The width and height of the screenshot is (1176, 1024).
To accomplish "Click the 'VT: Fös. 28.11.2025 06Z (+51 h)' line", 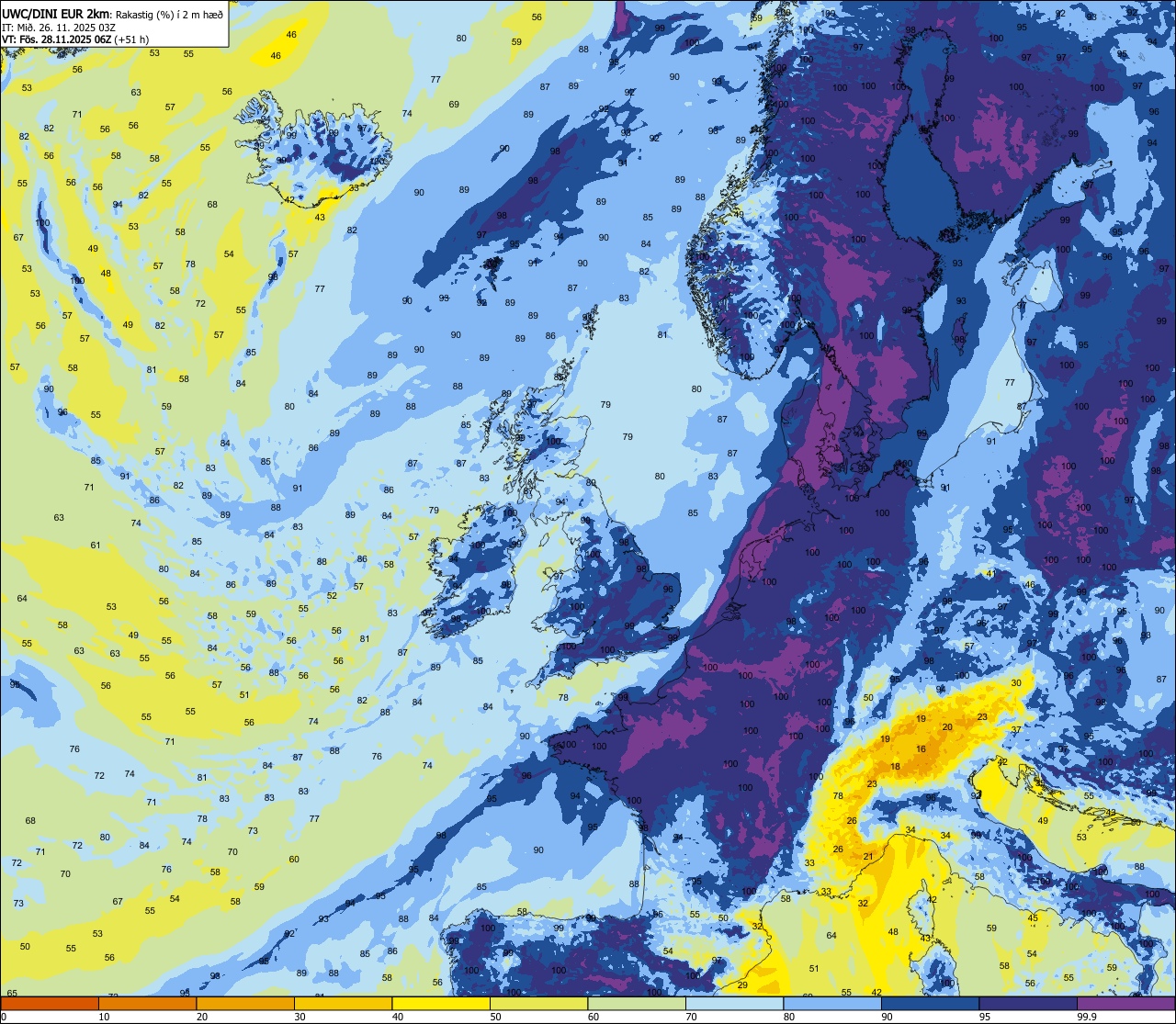I will click(x=75, y=39).
